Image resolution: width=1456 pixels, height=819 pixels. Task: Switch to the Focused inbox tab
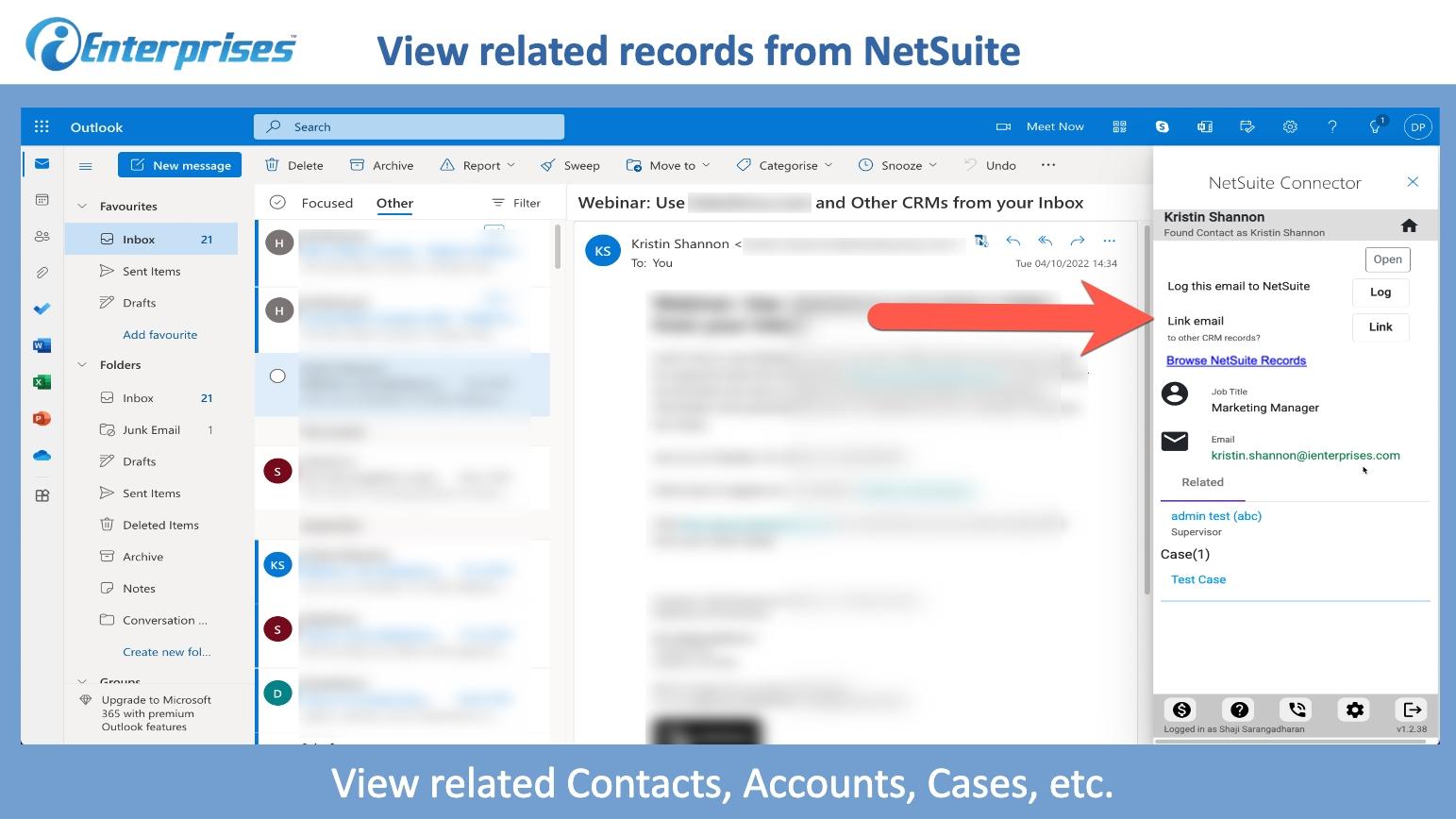coord(326,203)
